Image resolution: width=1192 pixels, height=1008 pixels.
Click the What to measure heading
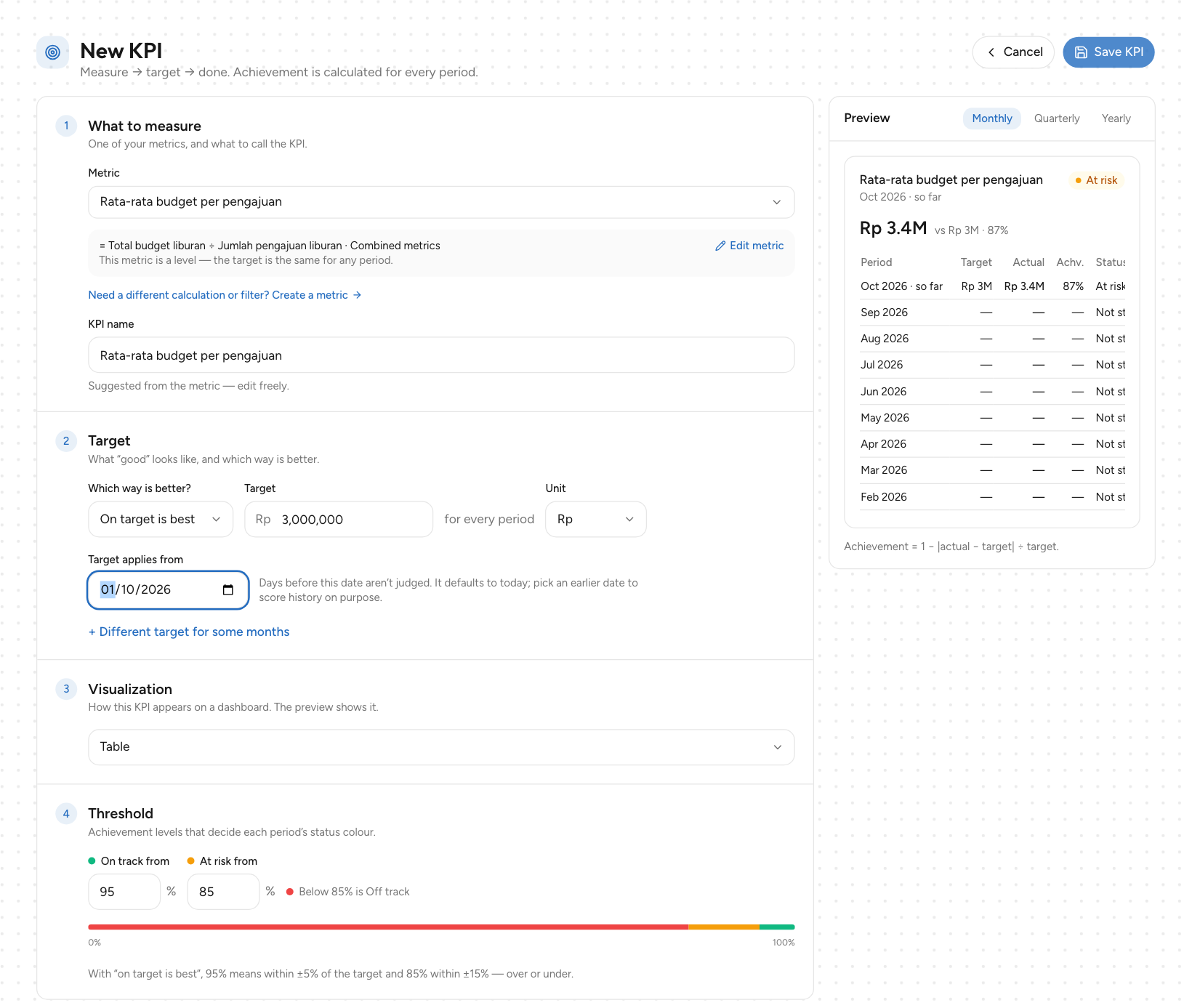coord(145,126)
